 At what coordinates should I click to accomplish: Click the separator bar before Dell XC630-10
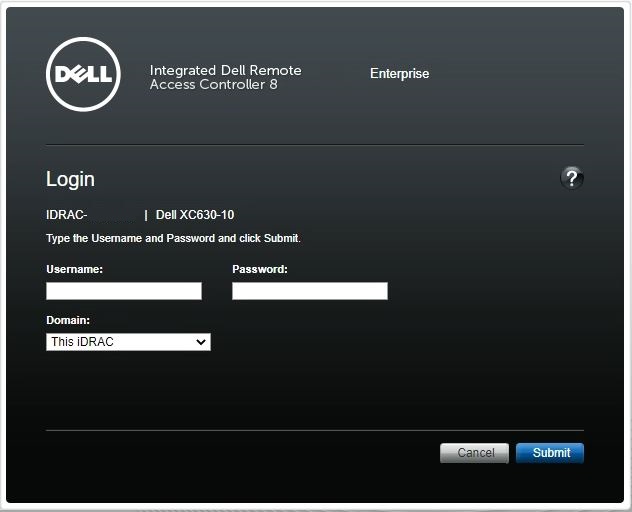click(x=146, y=215)
